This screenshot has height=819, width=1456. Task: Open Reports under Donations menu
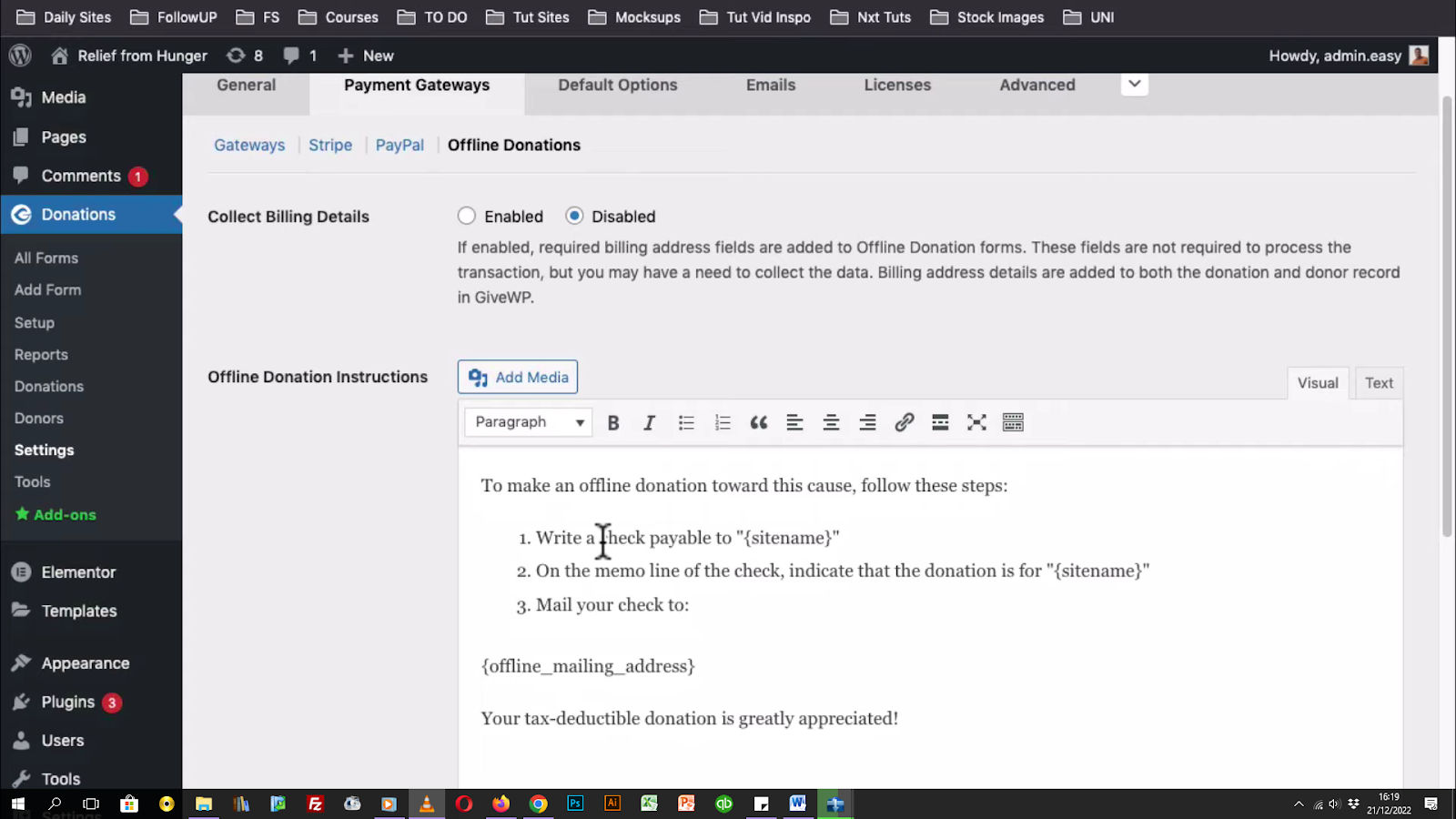[41, 355]
